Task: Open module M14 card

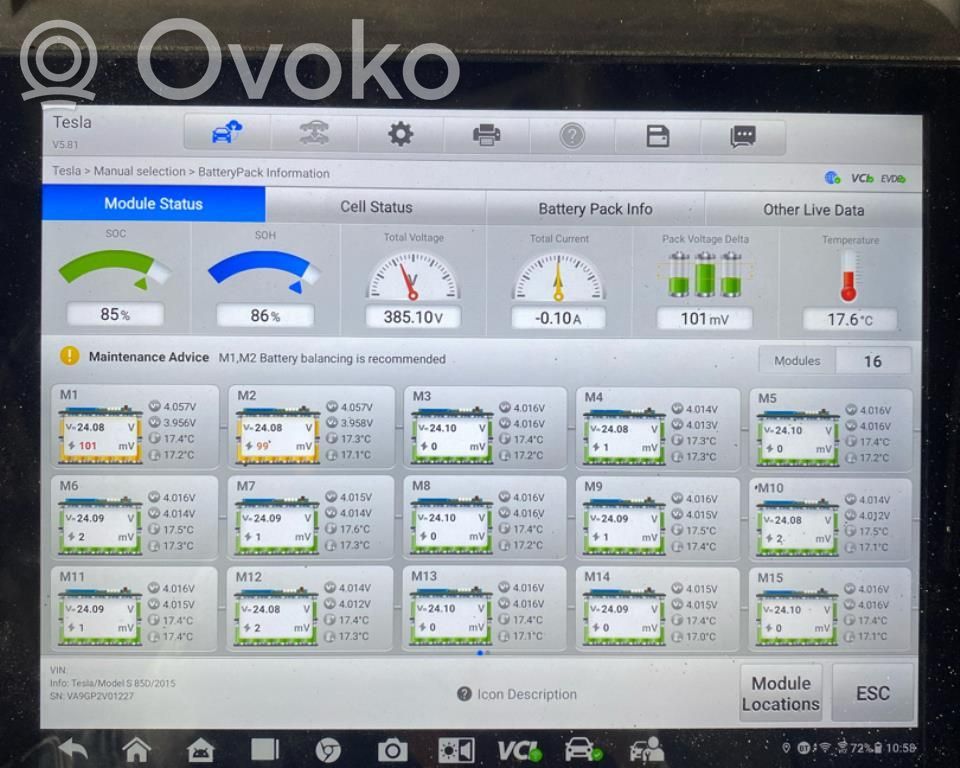Action: click(x=657, y=609)
